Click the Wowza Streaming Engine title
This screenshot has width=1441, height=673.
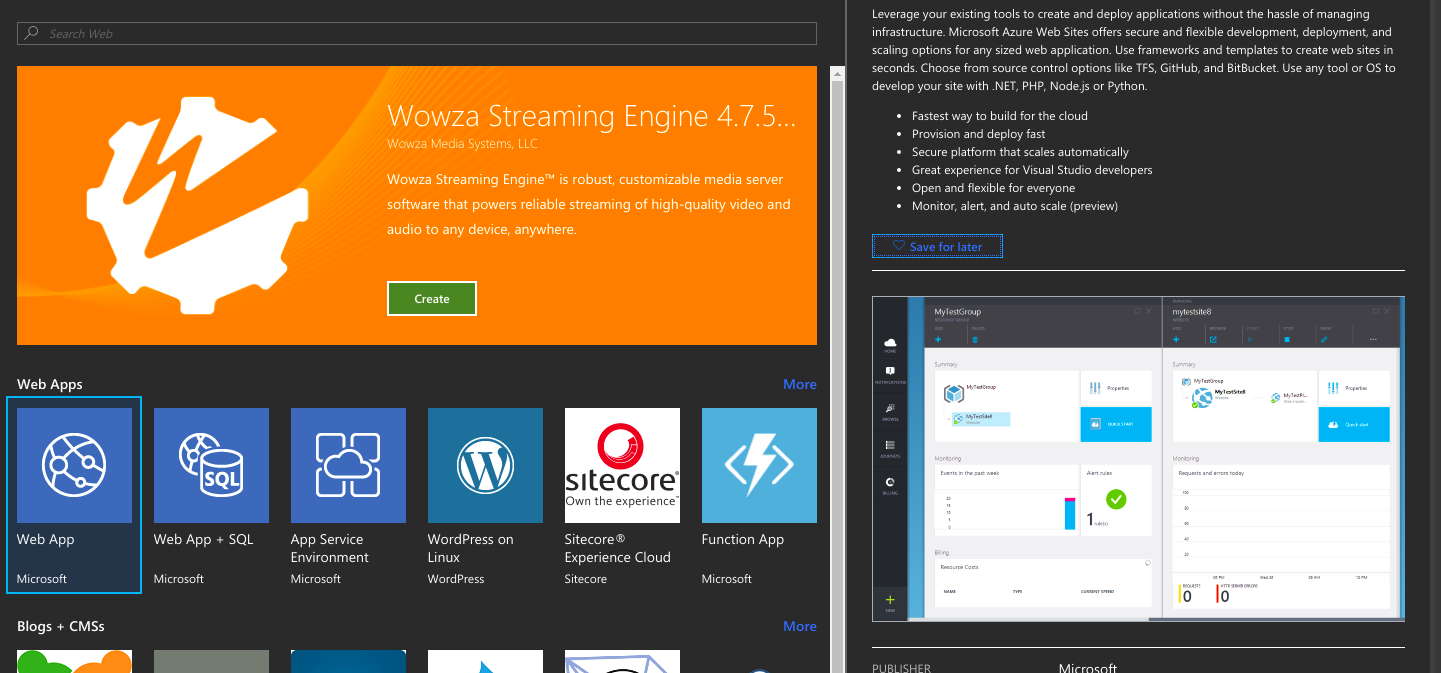coord(591,115)
